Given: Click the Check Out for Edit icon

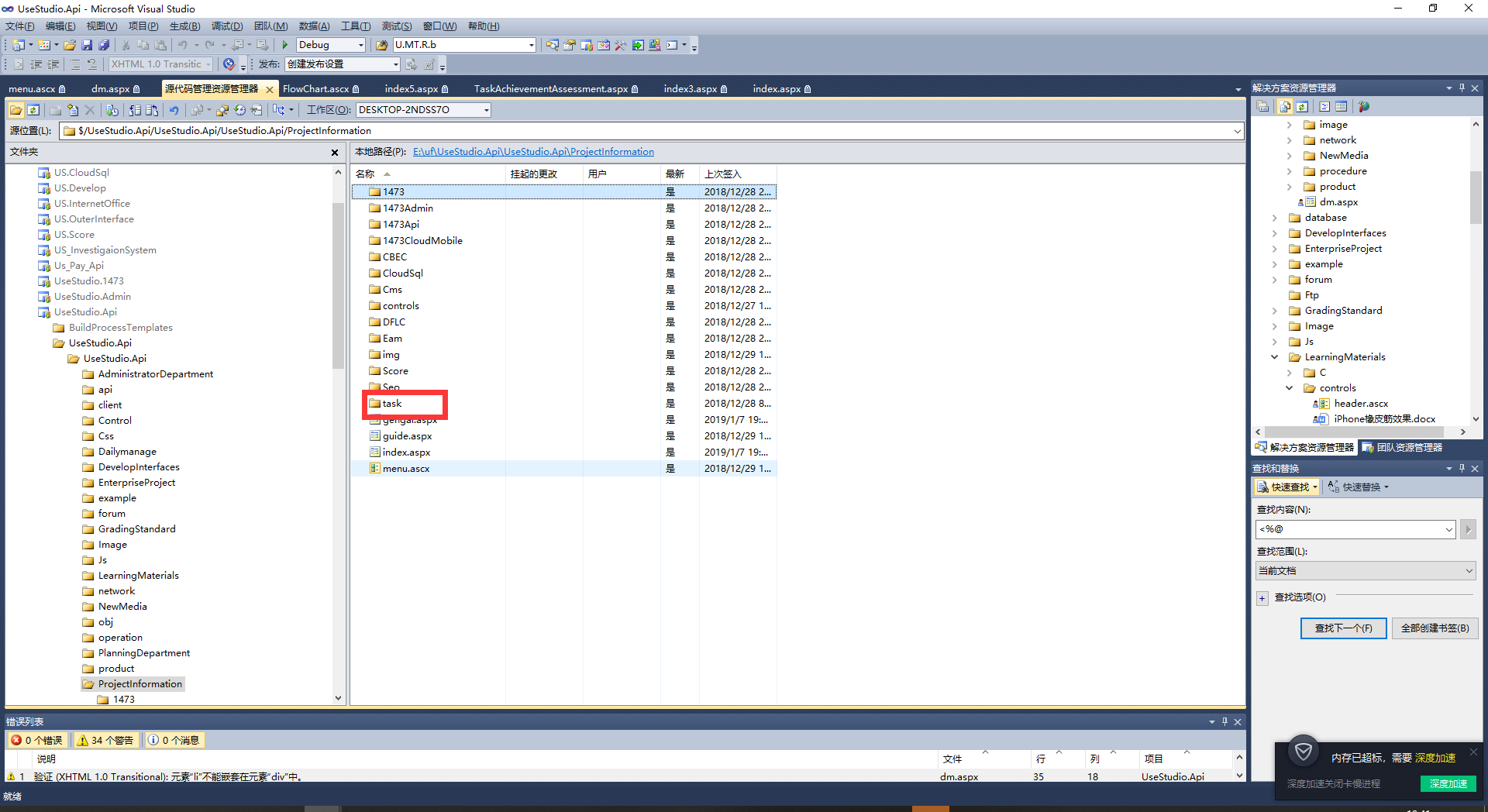Looking at the screenshot, I should 135,110.
